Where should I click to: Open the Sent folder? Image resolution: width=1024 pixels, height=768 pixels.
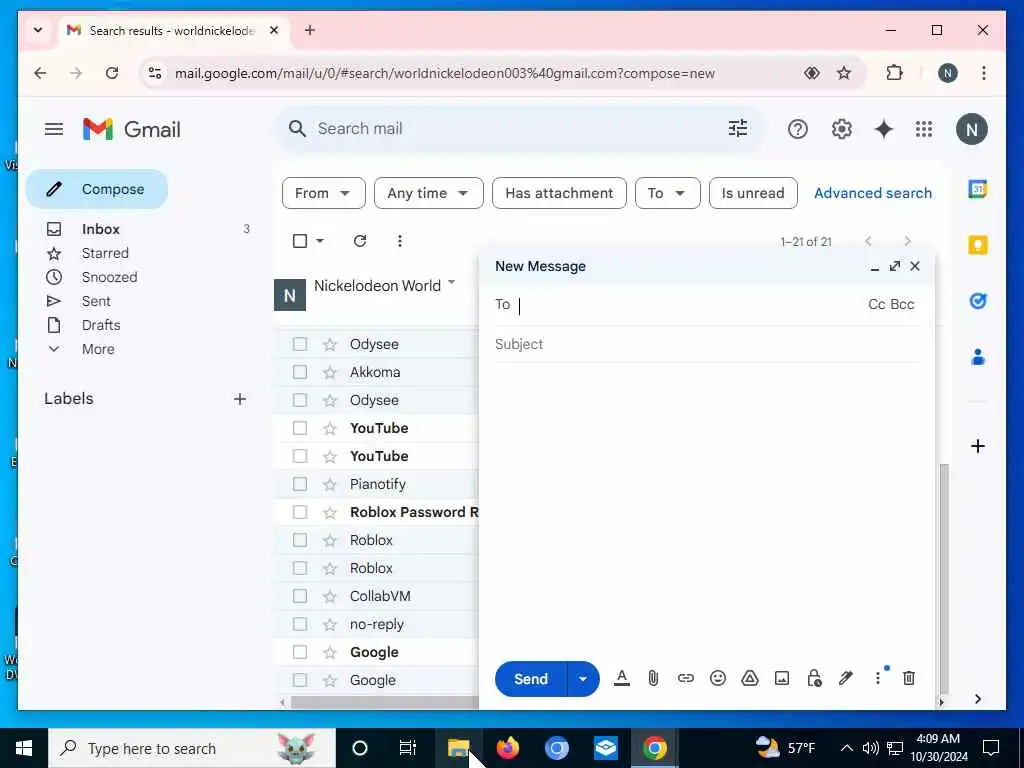tap(96, 301)
